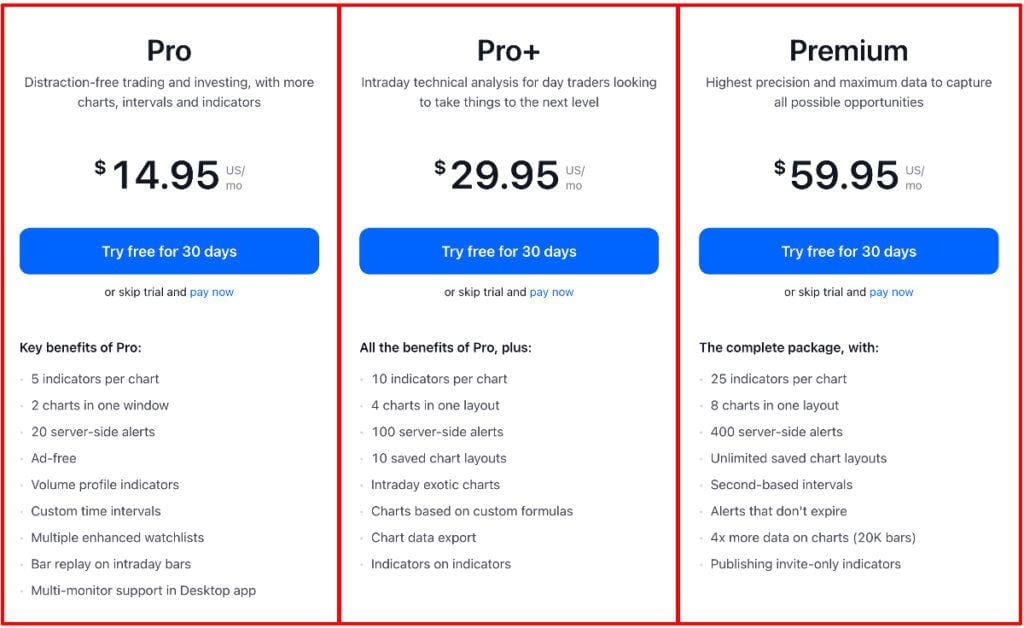The width and height of the screenshot is (1024, 628).
Task: Click Multi-monitor support in Desktop app item
Action: (144, 590)
